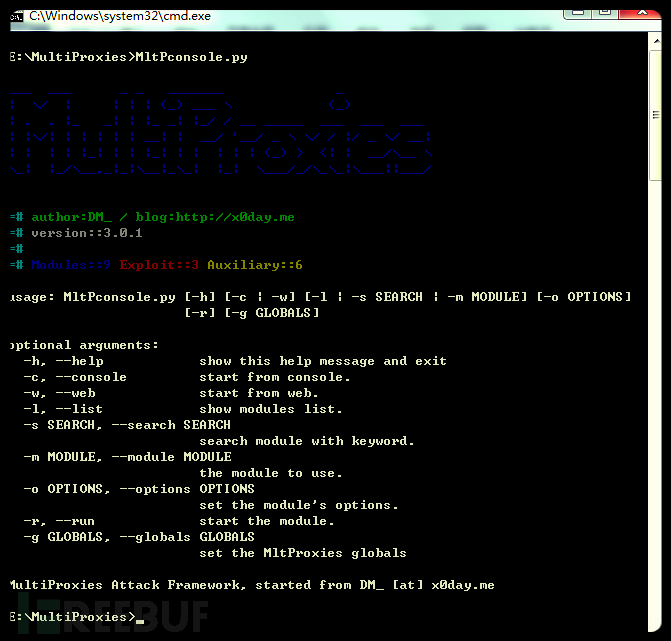Click 'the module to use.' description
This screenshot has height=641, width=671.
pos(271,473)
